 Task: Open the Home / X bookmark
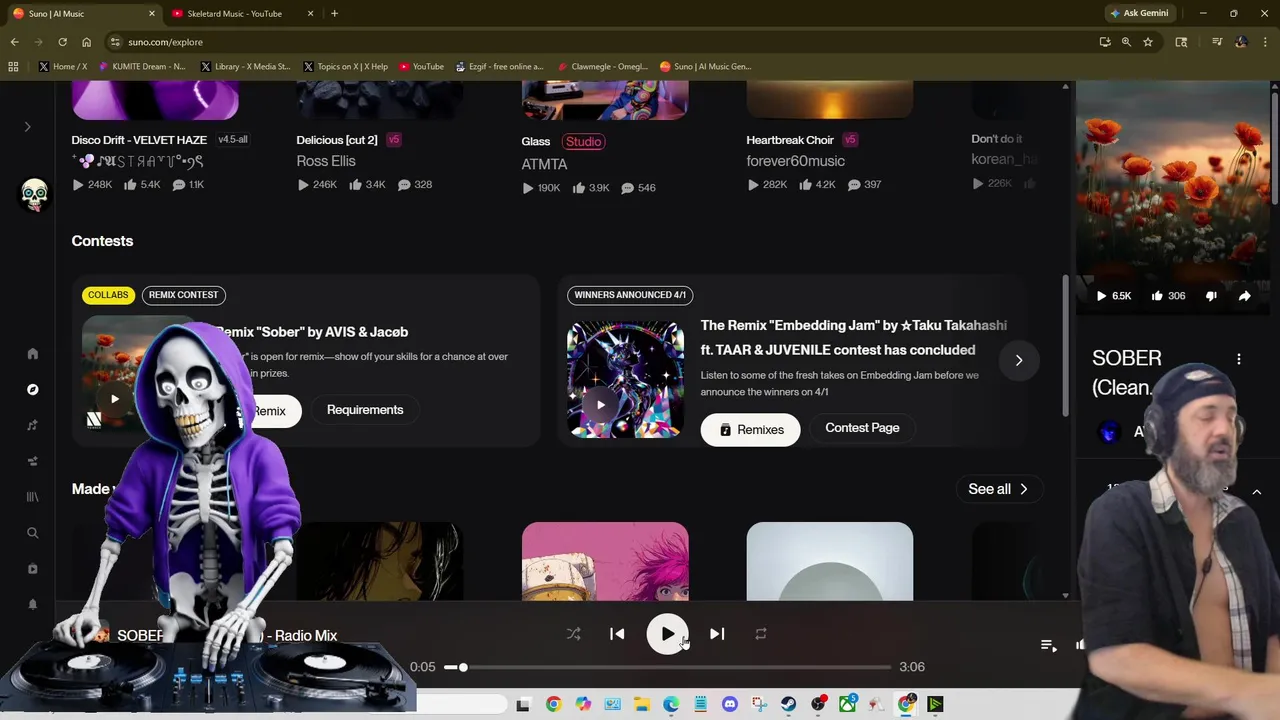pos(63,67)
